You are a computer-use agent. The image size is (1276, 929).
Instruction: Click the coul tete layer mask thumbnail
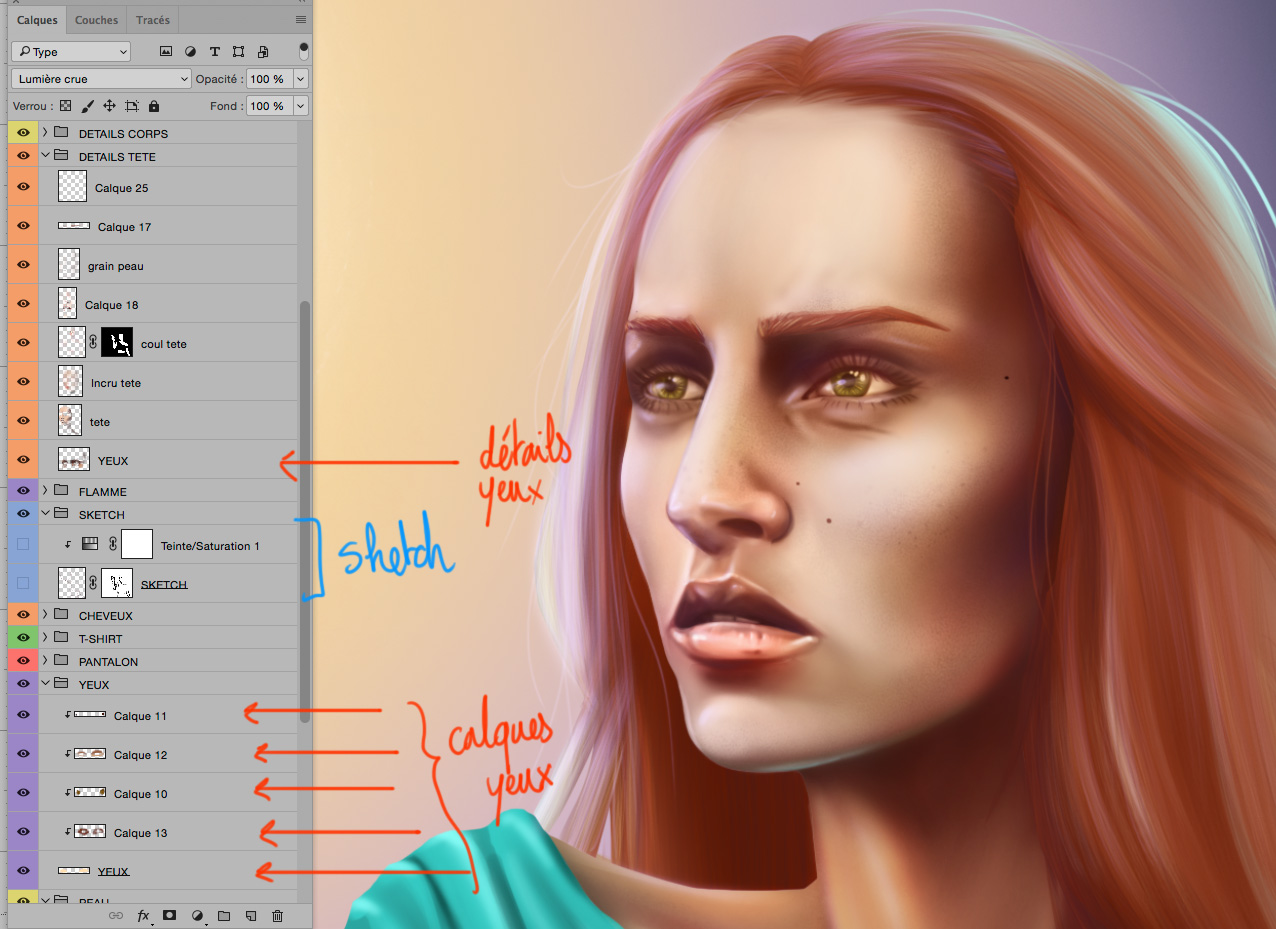[x=117, y=343]
